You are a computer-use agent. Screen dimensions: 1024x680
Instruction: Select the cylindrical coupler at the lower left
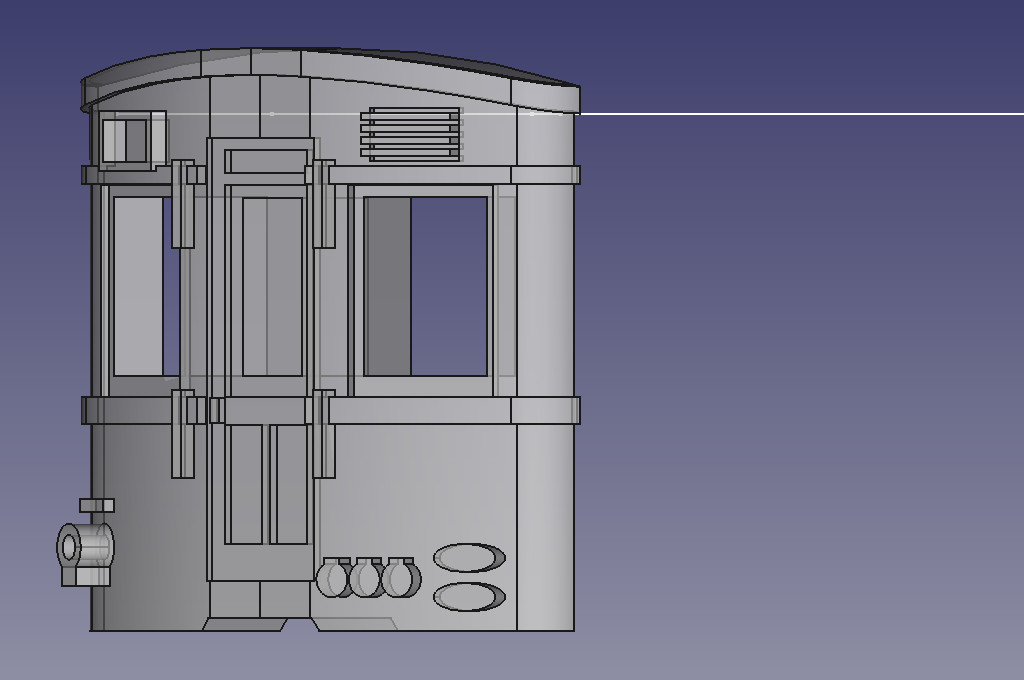pos(85,547)
